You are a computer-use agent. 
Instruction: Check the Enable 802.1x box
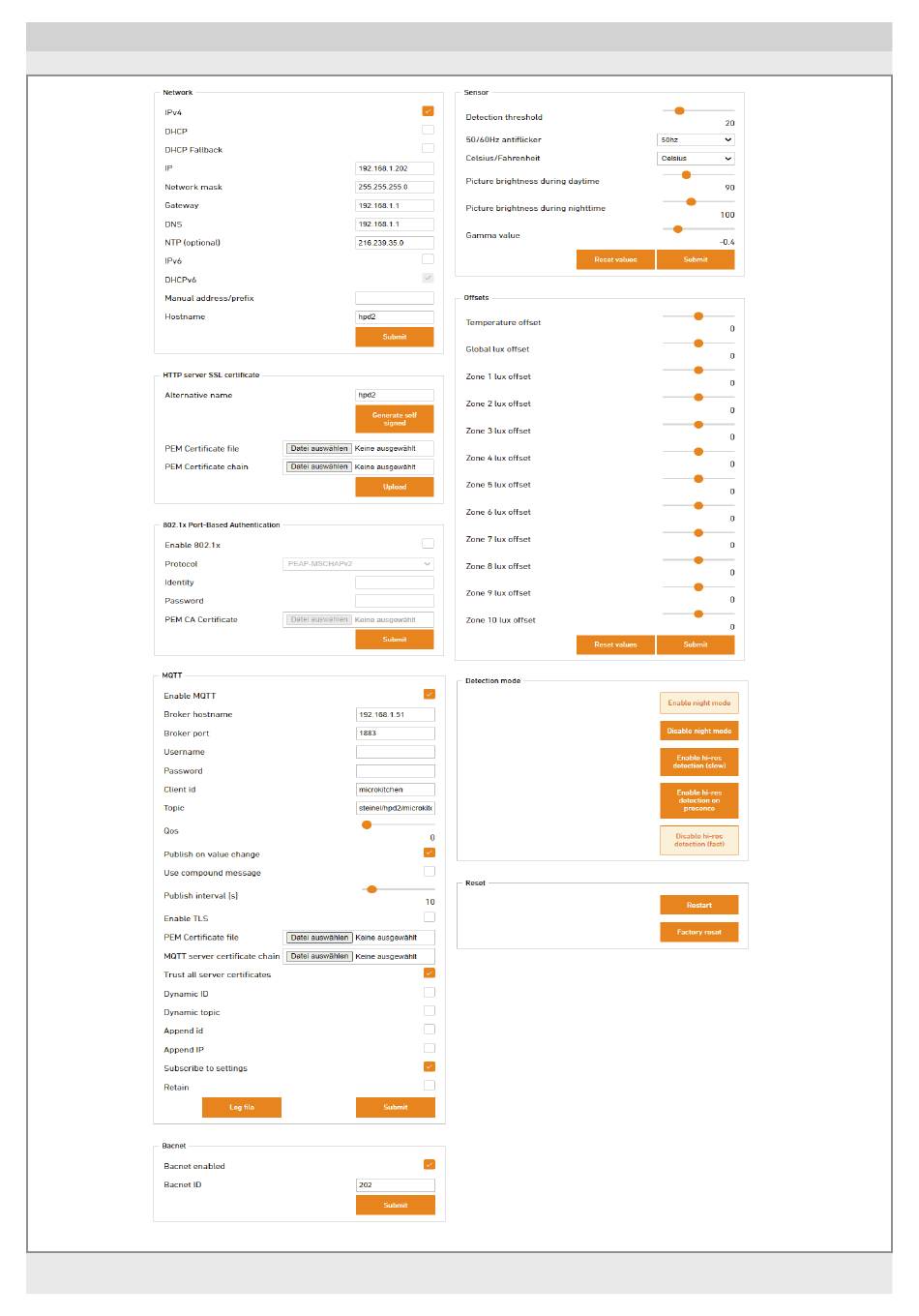pyautogui.click(x=428, y=544)
